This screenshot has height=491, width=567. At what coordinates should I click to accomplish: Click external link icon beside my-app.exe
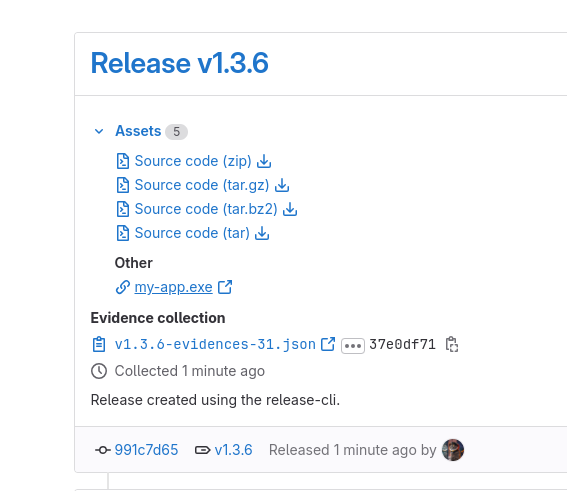(225, 287)
